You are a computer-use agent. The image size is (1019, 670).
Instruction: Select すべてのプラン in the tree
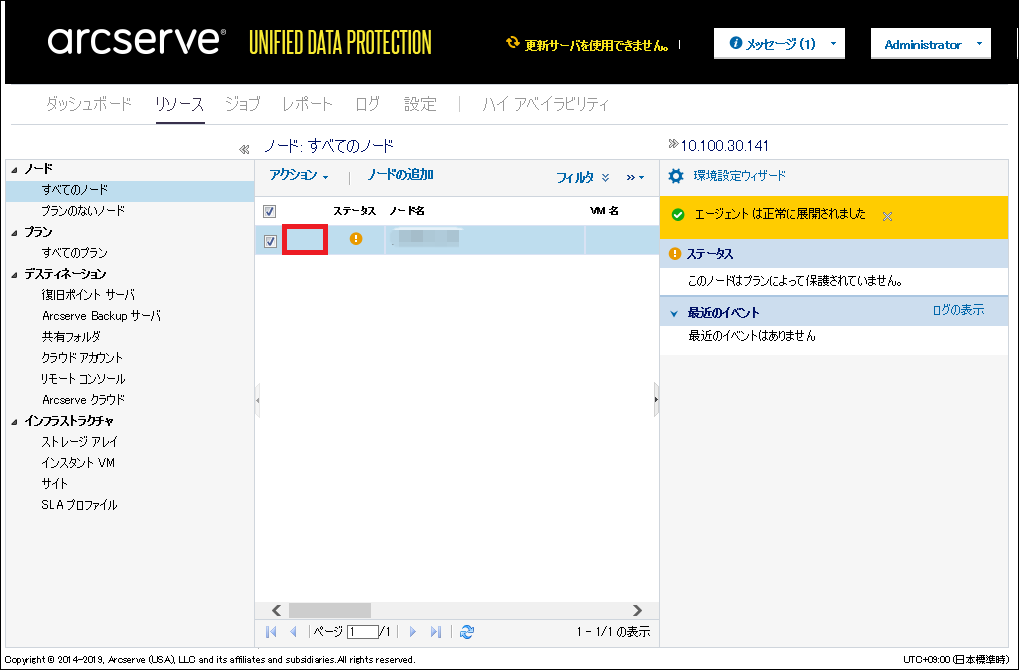pyautogui.click(x=75, y=253)
